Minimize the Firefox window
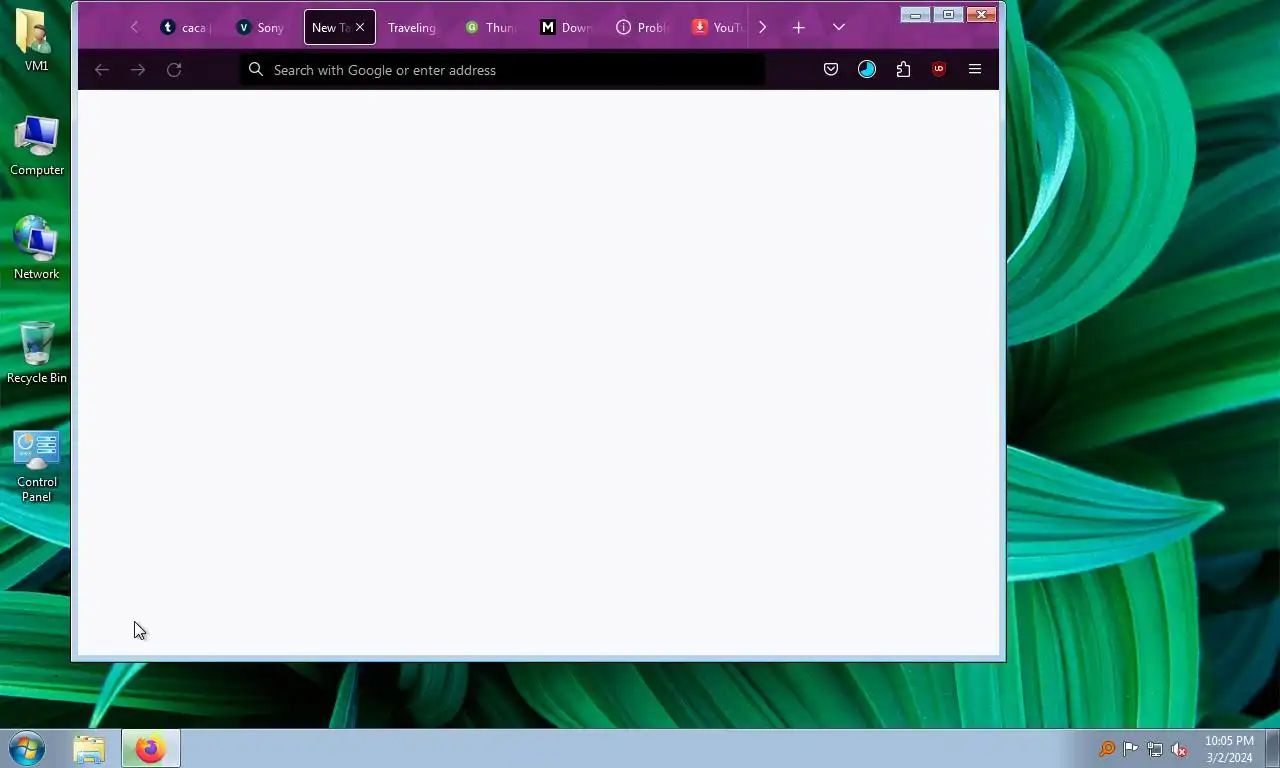The image size is (1280, 768). [x=914, y=15]
